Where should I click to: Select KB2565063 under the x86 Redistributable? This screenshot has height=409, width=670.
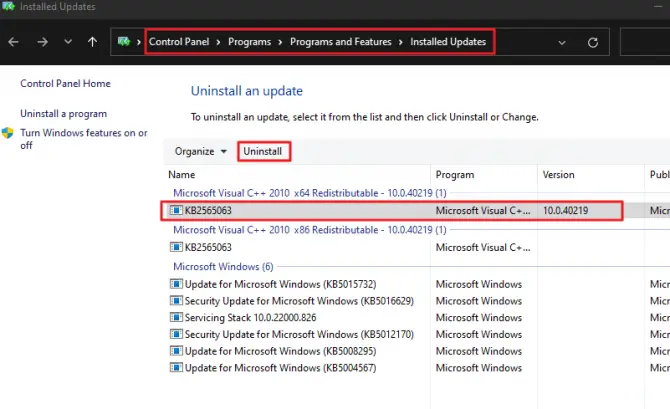click(208, 247)
